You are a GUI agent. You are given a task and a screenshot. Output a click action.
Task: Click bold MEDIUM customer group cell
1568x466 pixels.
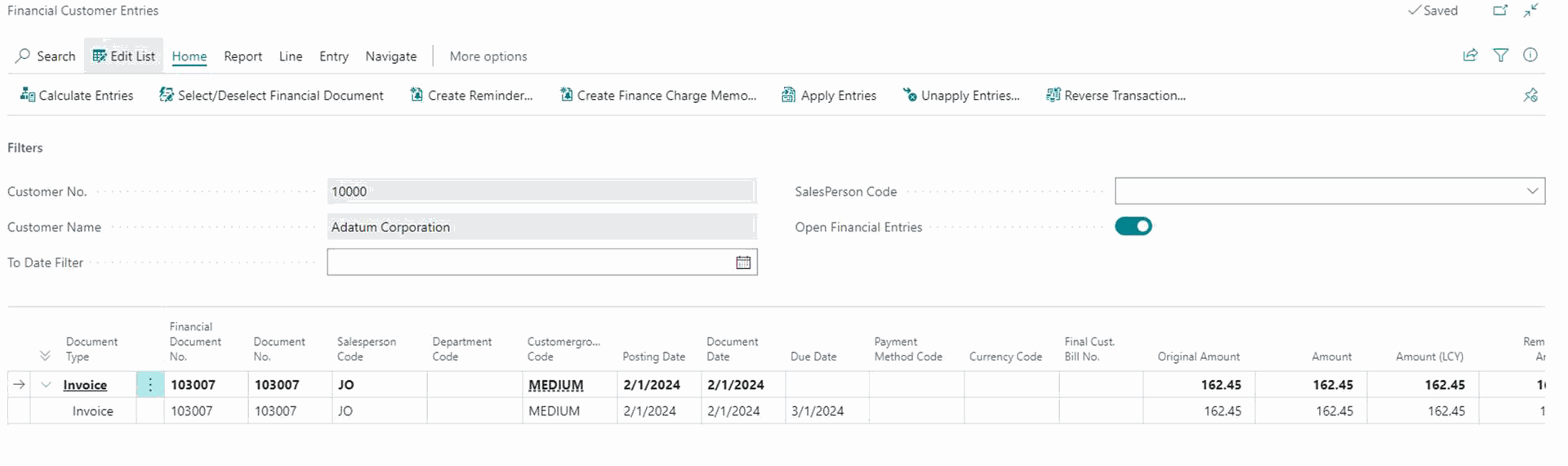569,385
